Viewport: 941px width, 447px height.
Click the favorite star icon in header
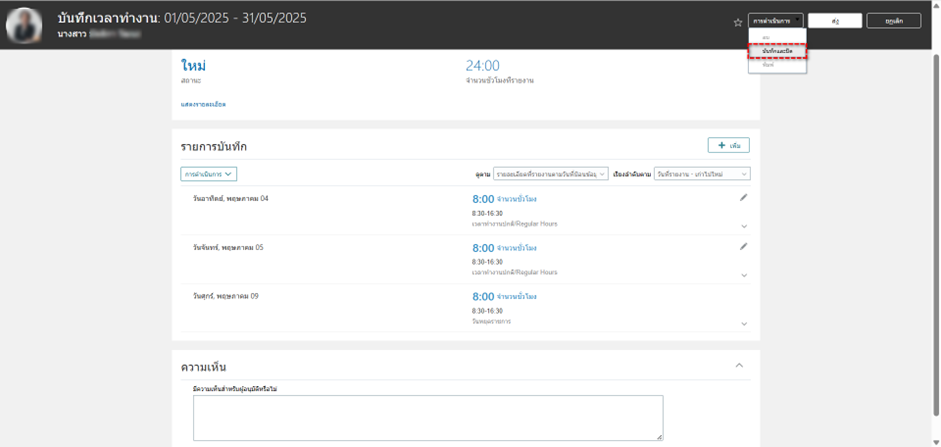(738, 21)
